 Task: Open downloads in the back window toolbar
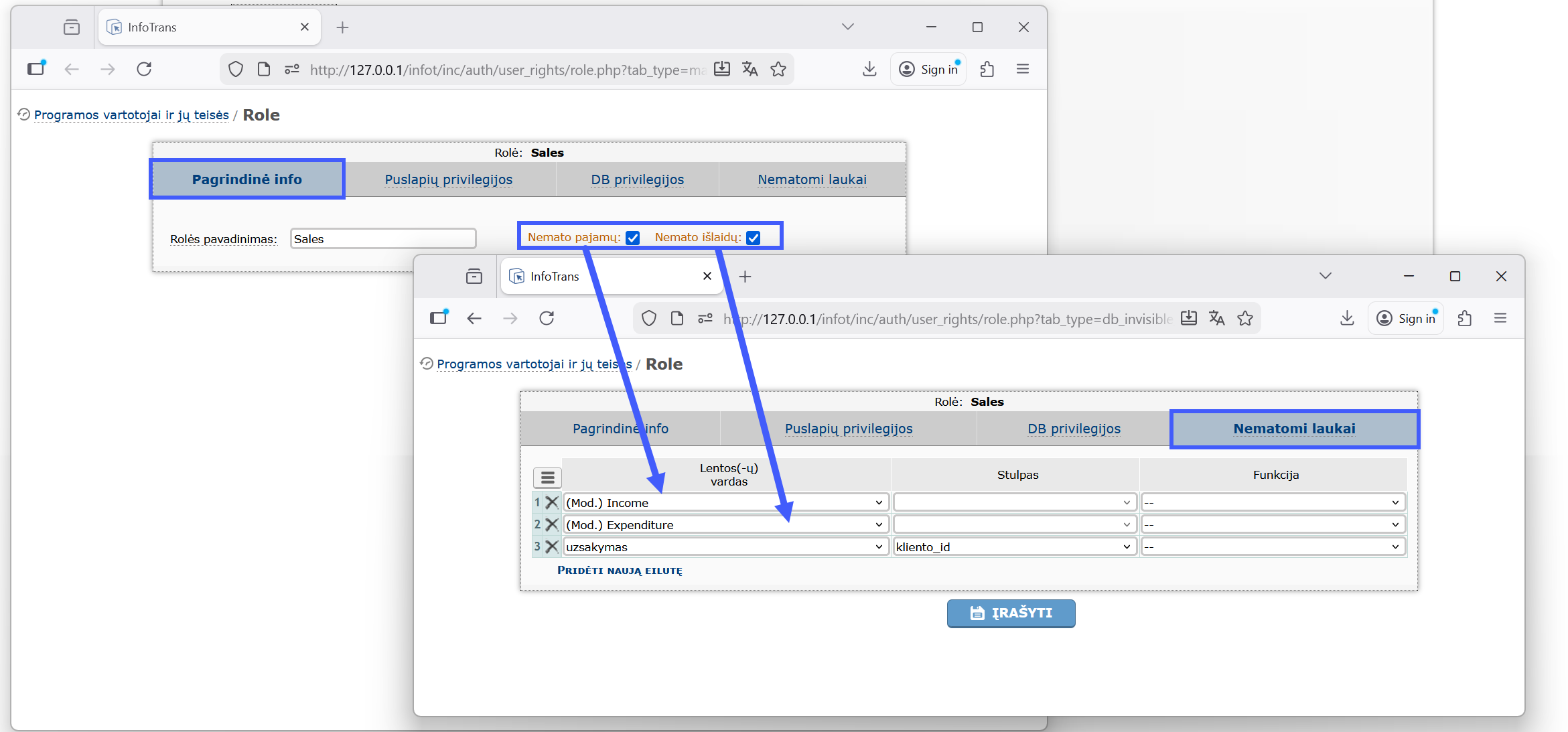pos(869,69)
